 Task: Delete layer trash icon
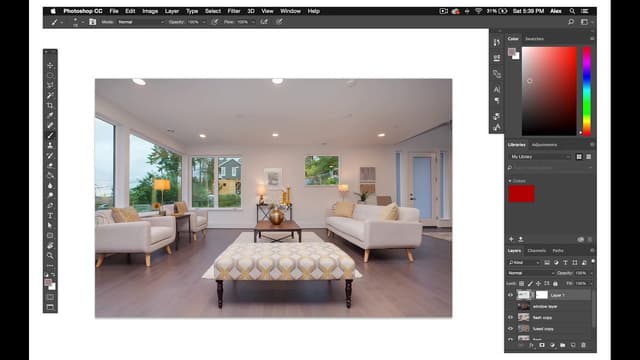pos(583,345)
